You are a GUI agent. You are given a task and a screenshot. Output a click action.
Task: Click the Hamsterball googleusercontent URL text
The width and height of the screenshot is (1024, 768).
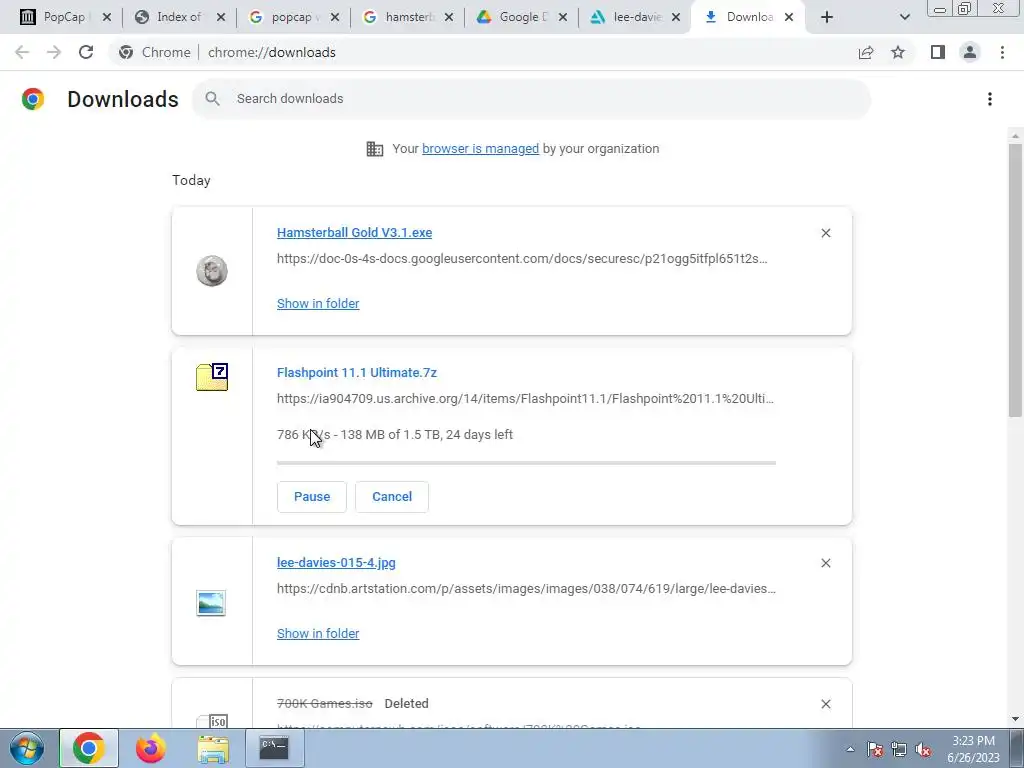pos(522,259)
